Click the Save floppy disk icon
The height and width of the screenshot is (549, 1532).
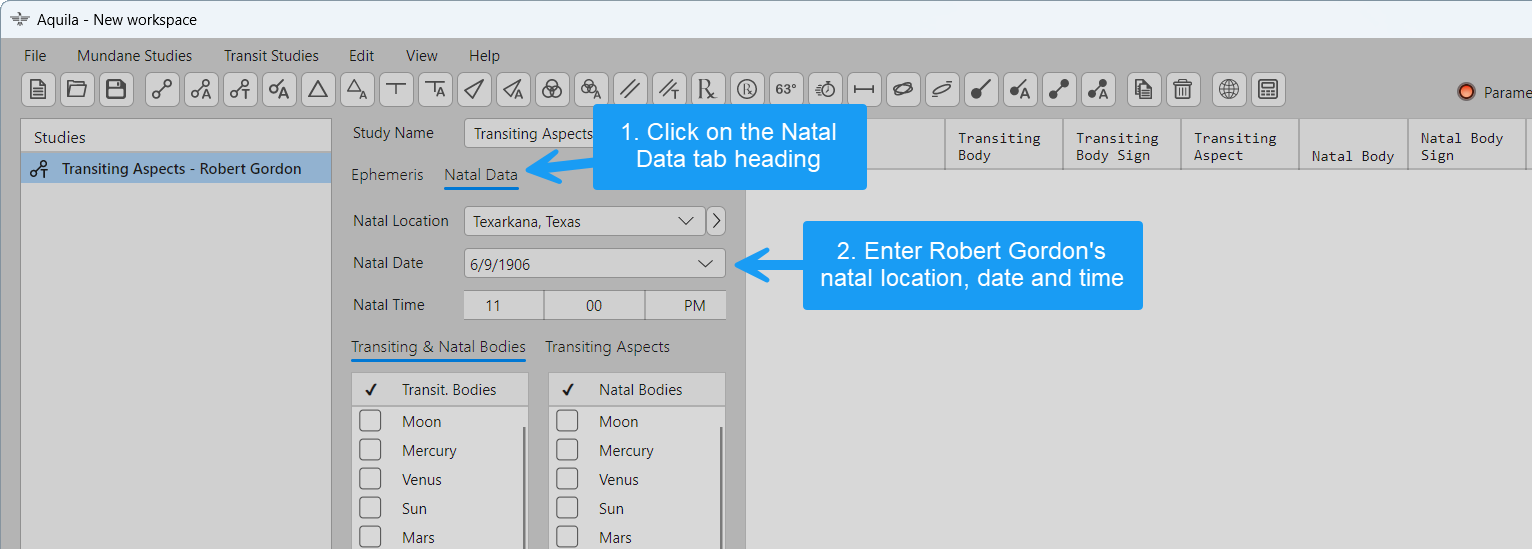(116, 89)
